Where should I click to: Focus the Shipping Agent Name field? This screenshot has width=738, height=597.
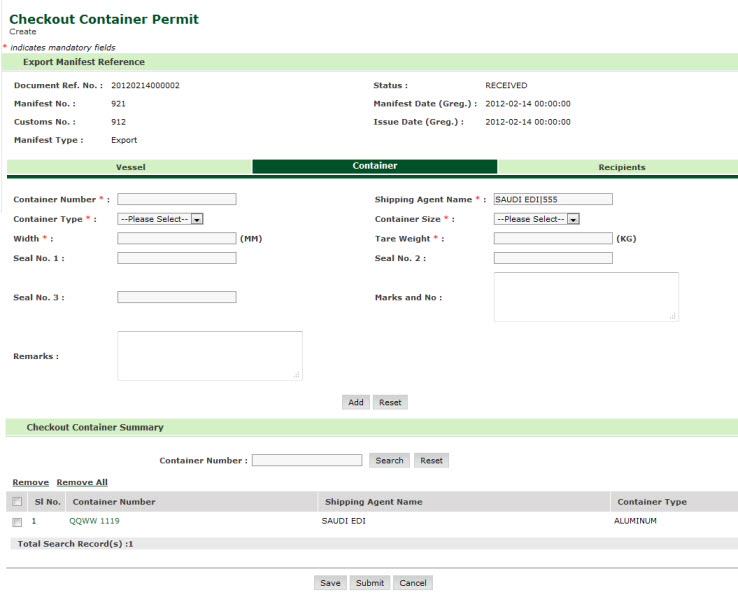click(x=552, y=199)
